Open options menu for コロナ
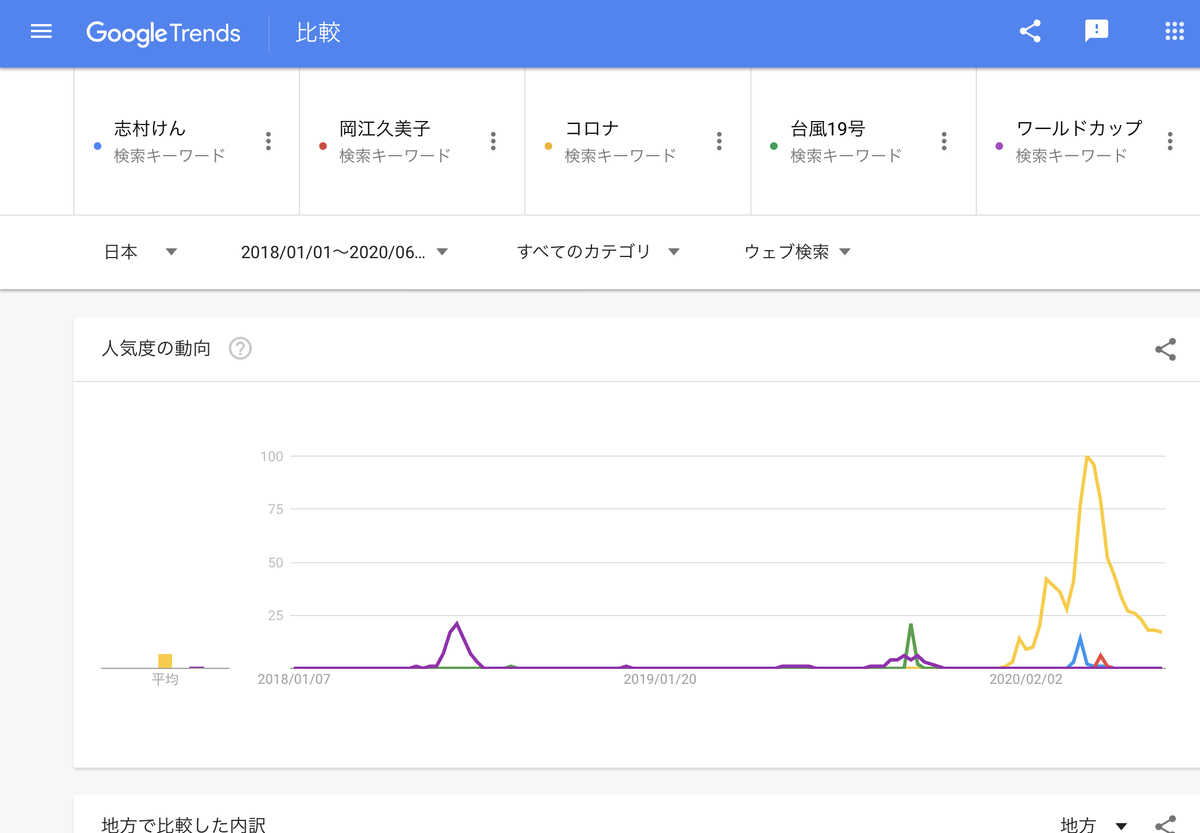 click(719, 141)
